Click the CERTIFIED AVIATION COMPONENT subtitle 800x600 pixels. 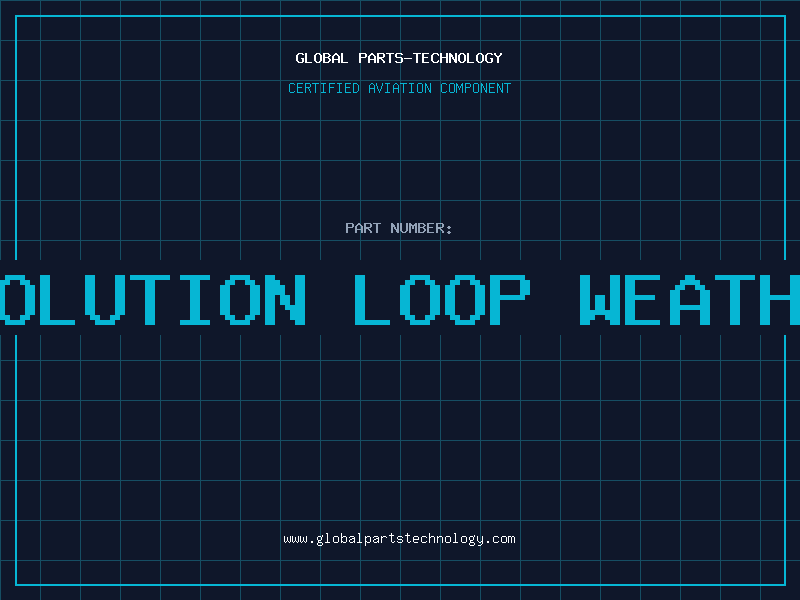click(399, 88)
